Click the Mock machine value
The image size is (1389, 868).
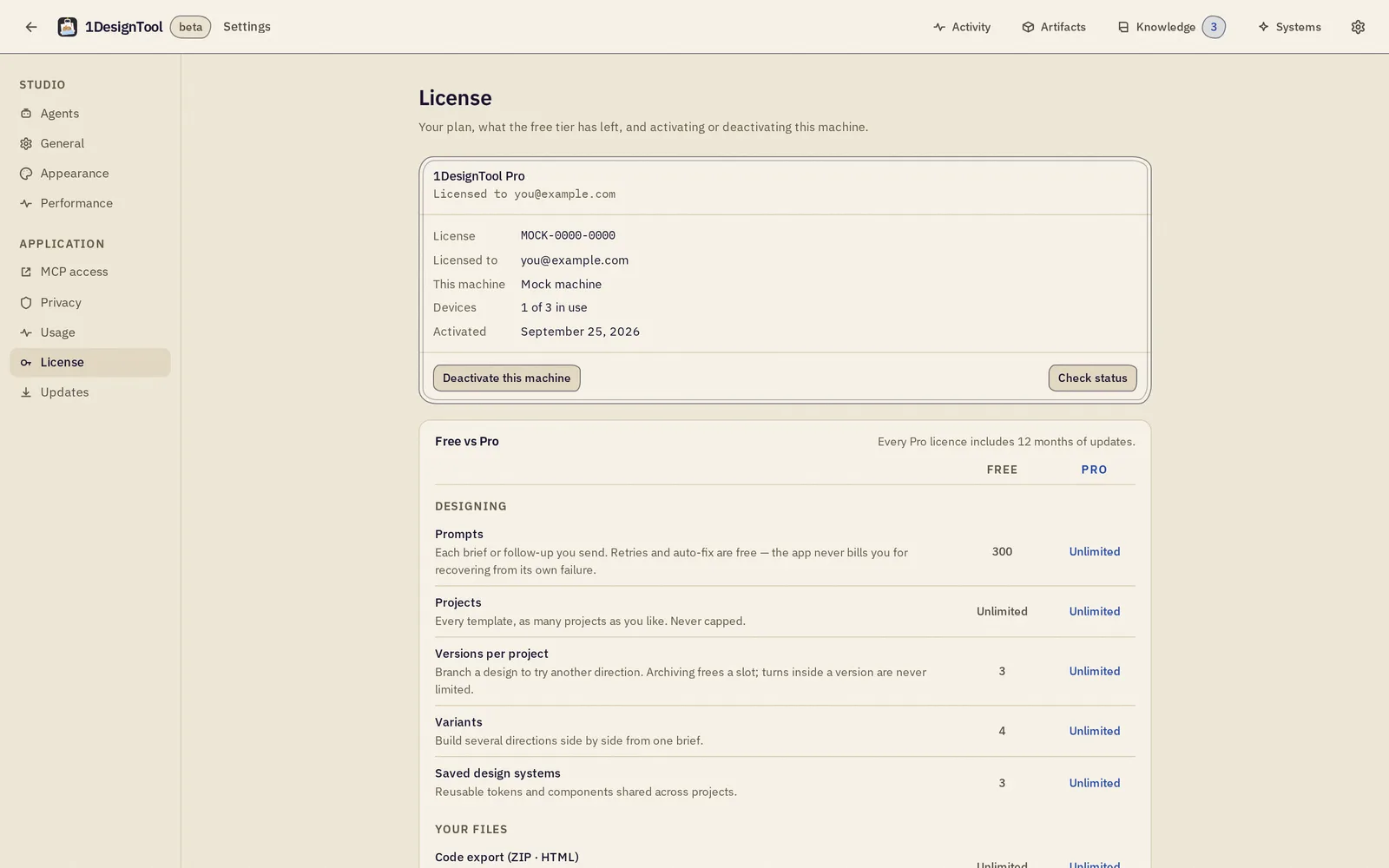pyautogui.click(x=561, y=285)
